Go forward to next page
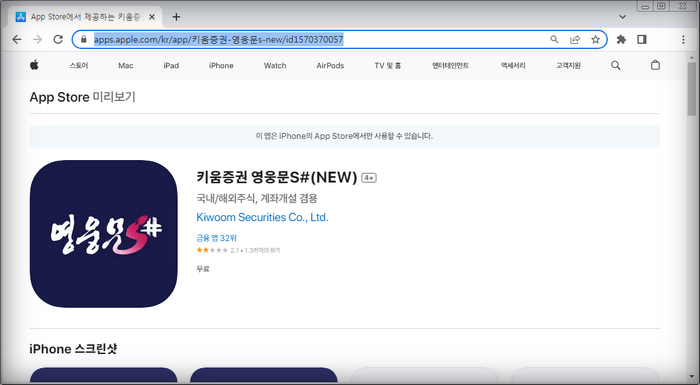 [x=38, y=39]
